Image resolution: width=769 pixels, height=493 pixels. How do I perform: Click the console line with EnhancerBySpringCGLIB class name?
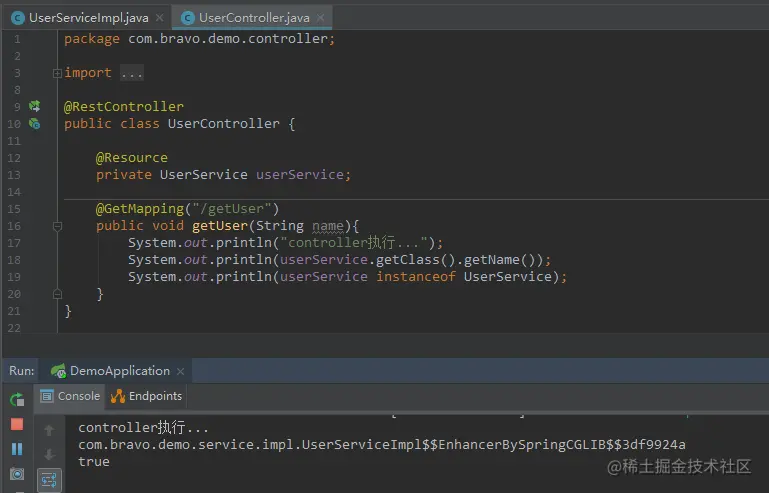coord(382,444)
